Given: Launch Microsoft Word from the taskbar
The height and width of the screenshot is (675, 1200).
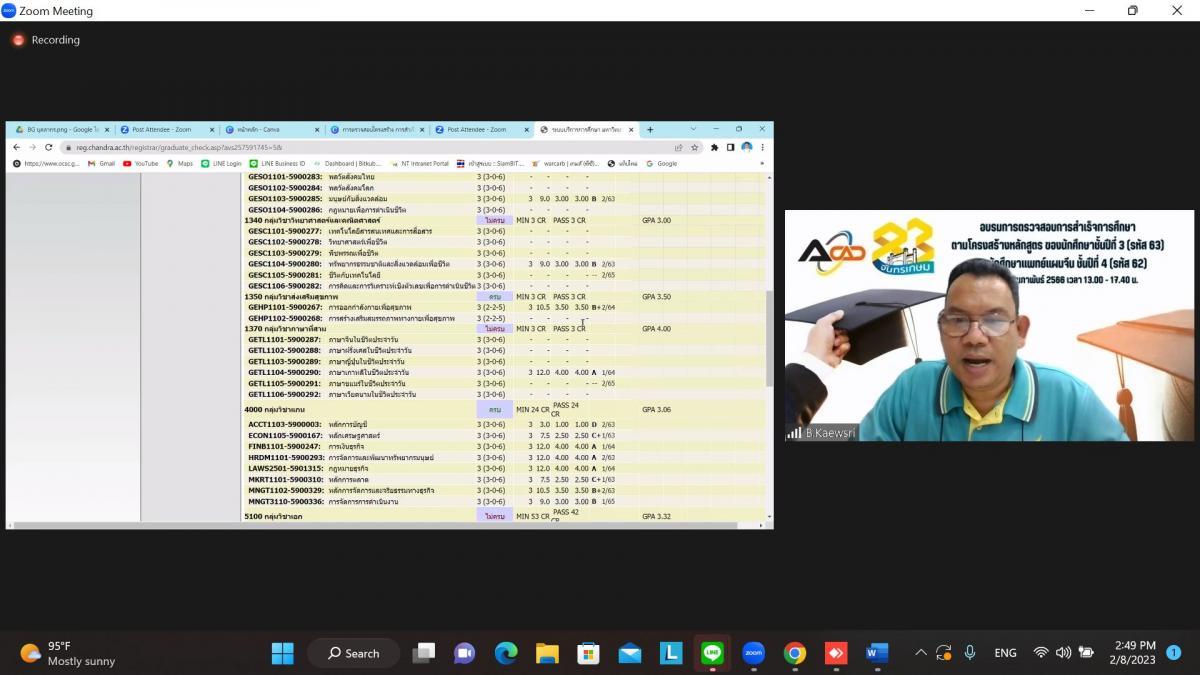Looking at the screenshot, I should pos(877,653).
